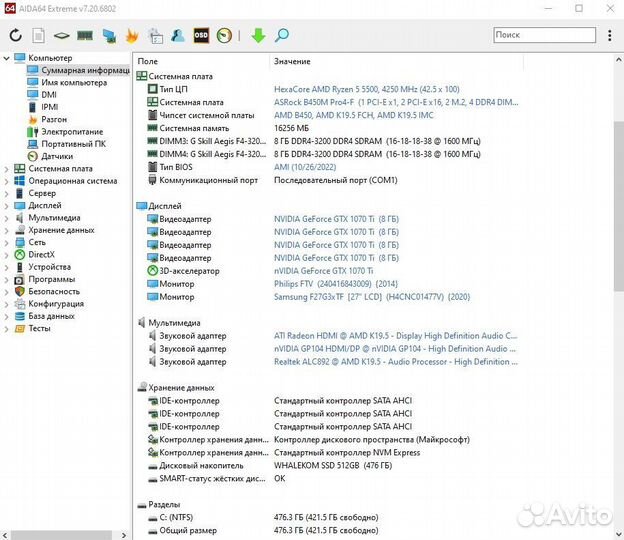Click the left pane scroll-right arrow
This screenshot has width=624, height=540.
[124, 535]
